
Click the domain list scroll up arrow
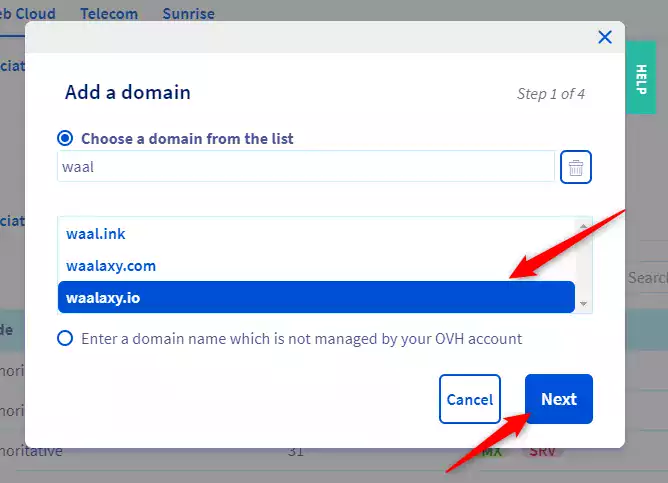(583, 226)
